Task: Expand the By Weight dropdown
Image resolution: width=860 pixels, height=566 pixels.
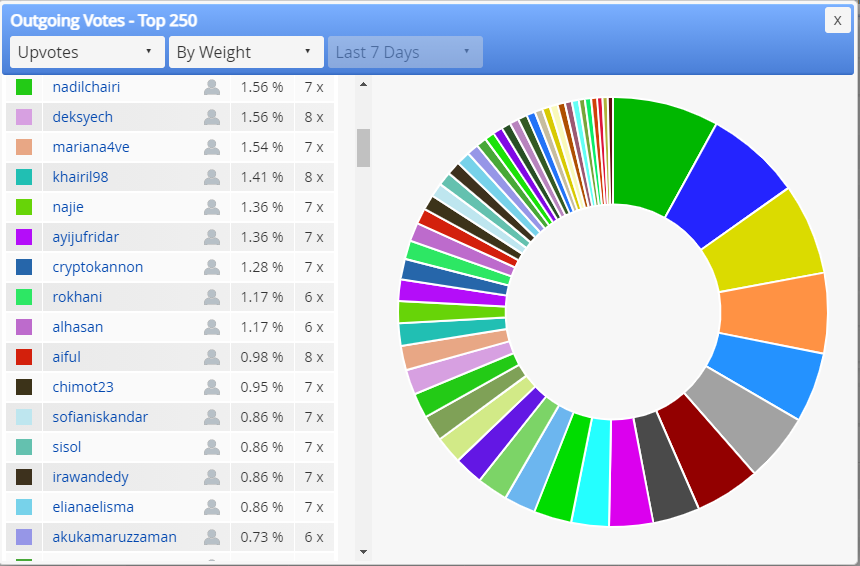Action: click(246, 52)
